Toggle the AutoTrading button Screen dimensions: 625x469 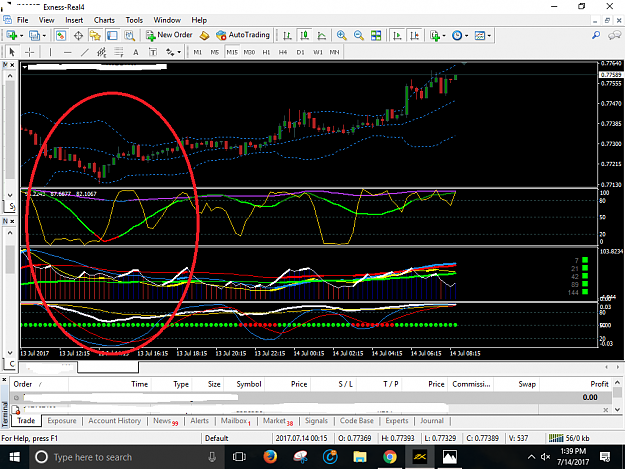[243, 35]
